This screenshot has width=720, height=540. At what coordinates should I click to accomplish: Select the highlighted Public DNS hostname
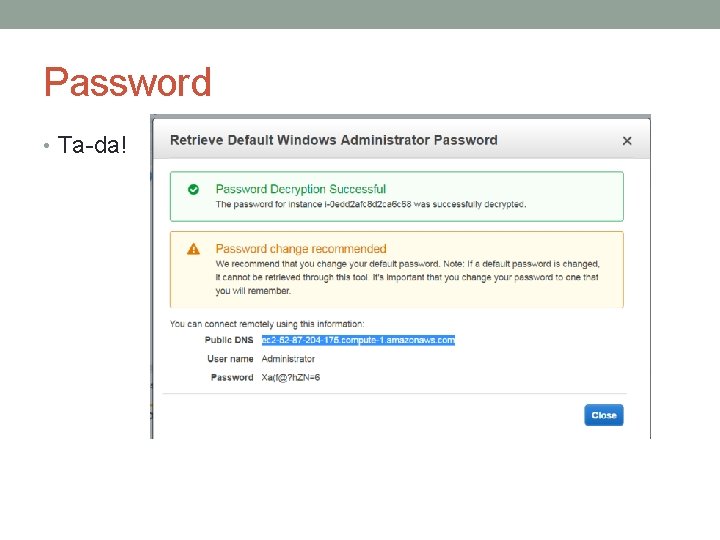(x=358, y=340)
